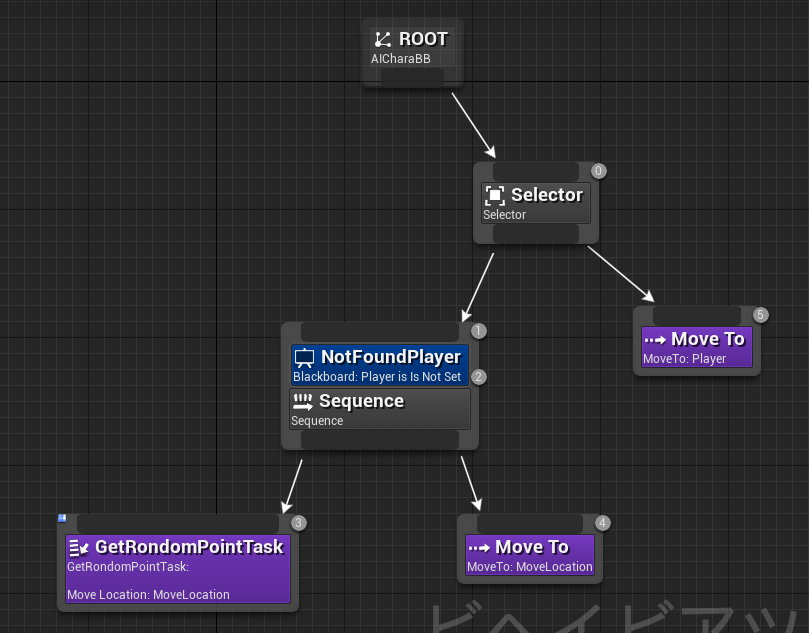Click the GetRondomPointTask task icon

click(x=78, y=548)
